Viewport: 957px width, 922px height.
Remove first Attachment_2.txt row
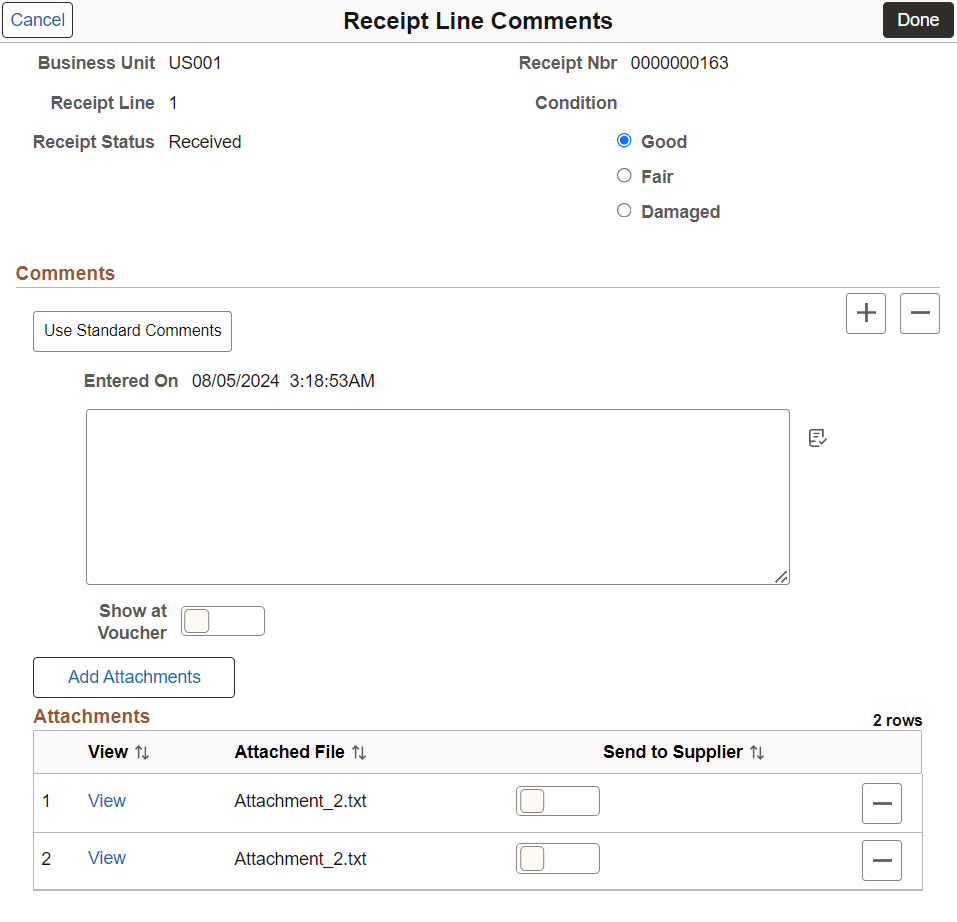(881, 803)
